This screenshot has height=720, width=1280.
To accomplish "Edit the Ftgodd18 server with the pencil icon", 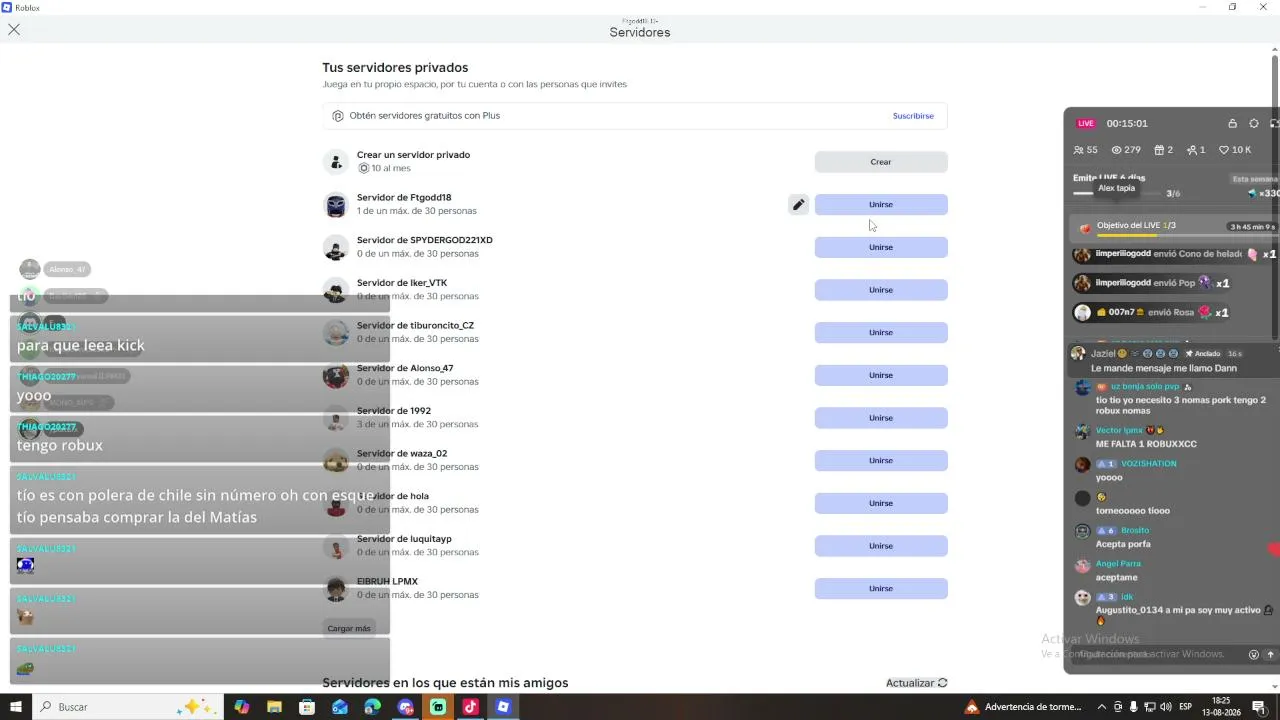I will coord(798,205).
